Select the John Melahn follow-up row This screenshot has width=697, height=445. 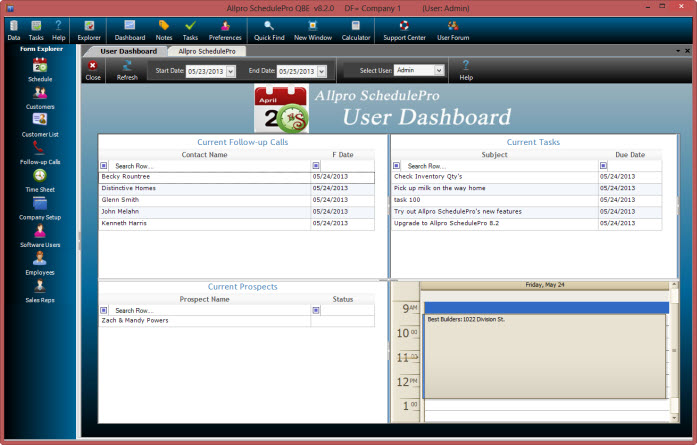(x=236, y=212)
